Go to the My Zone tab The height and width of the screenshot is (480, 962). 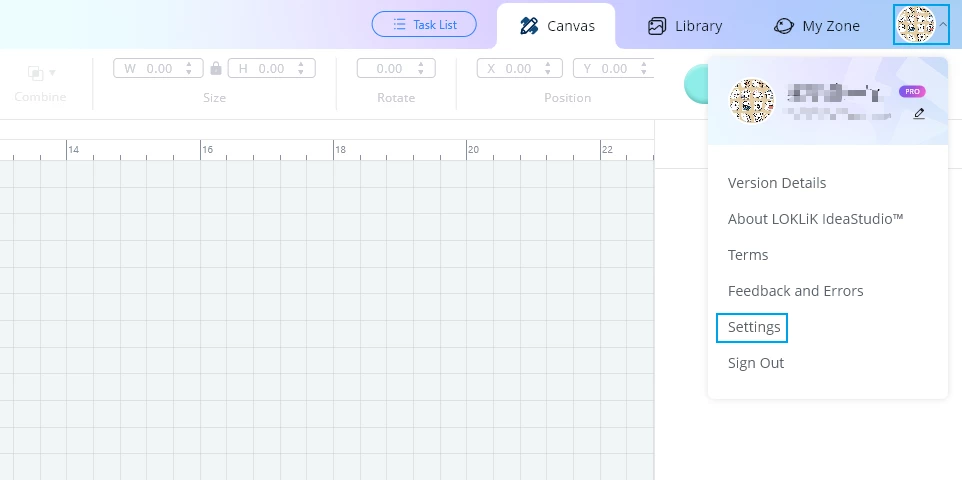coord(817,26)
